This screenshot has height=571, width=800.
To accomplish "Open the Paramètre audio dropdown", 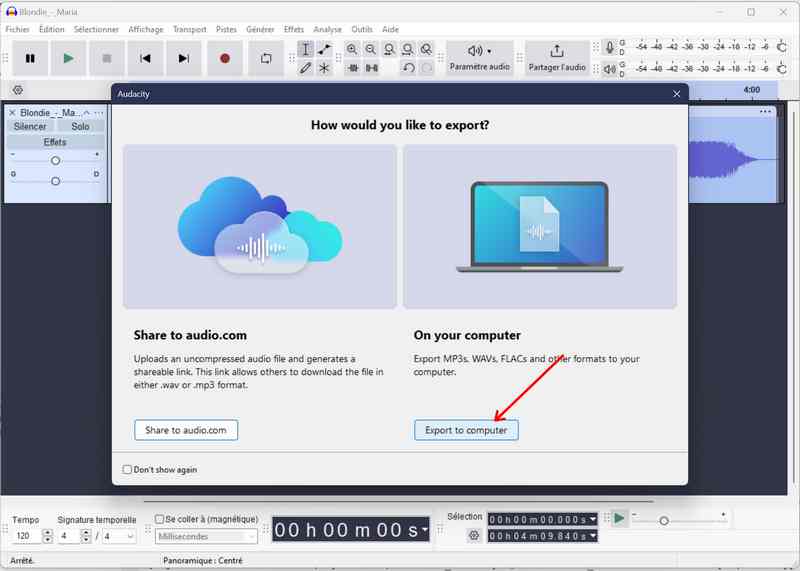I will coord(480,58).
